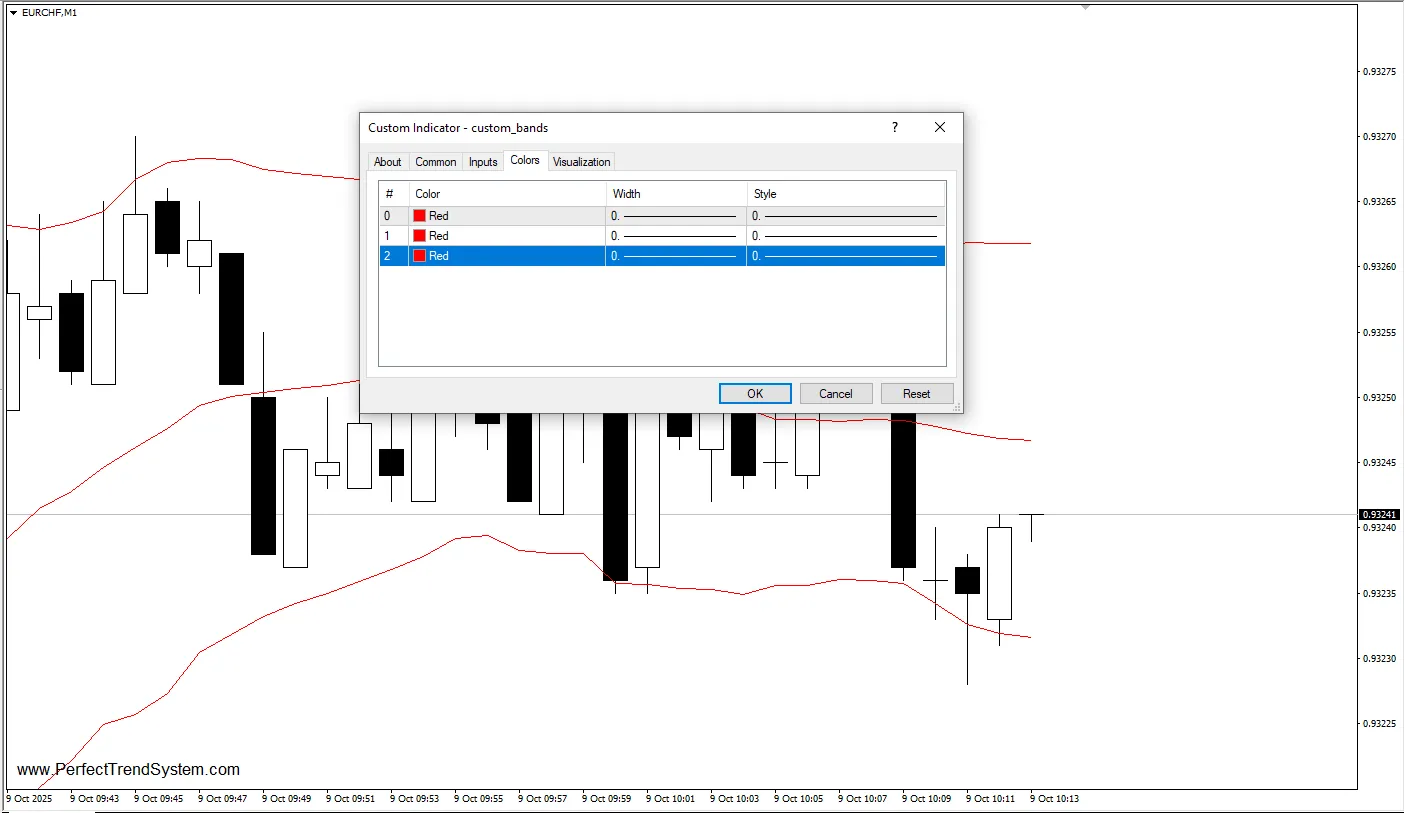Open the Common tab

tap(436, 162)
